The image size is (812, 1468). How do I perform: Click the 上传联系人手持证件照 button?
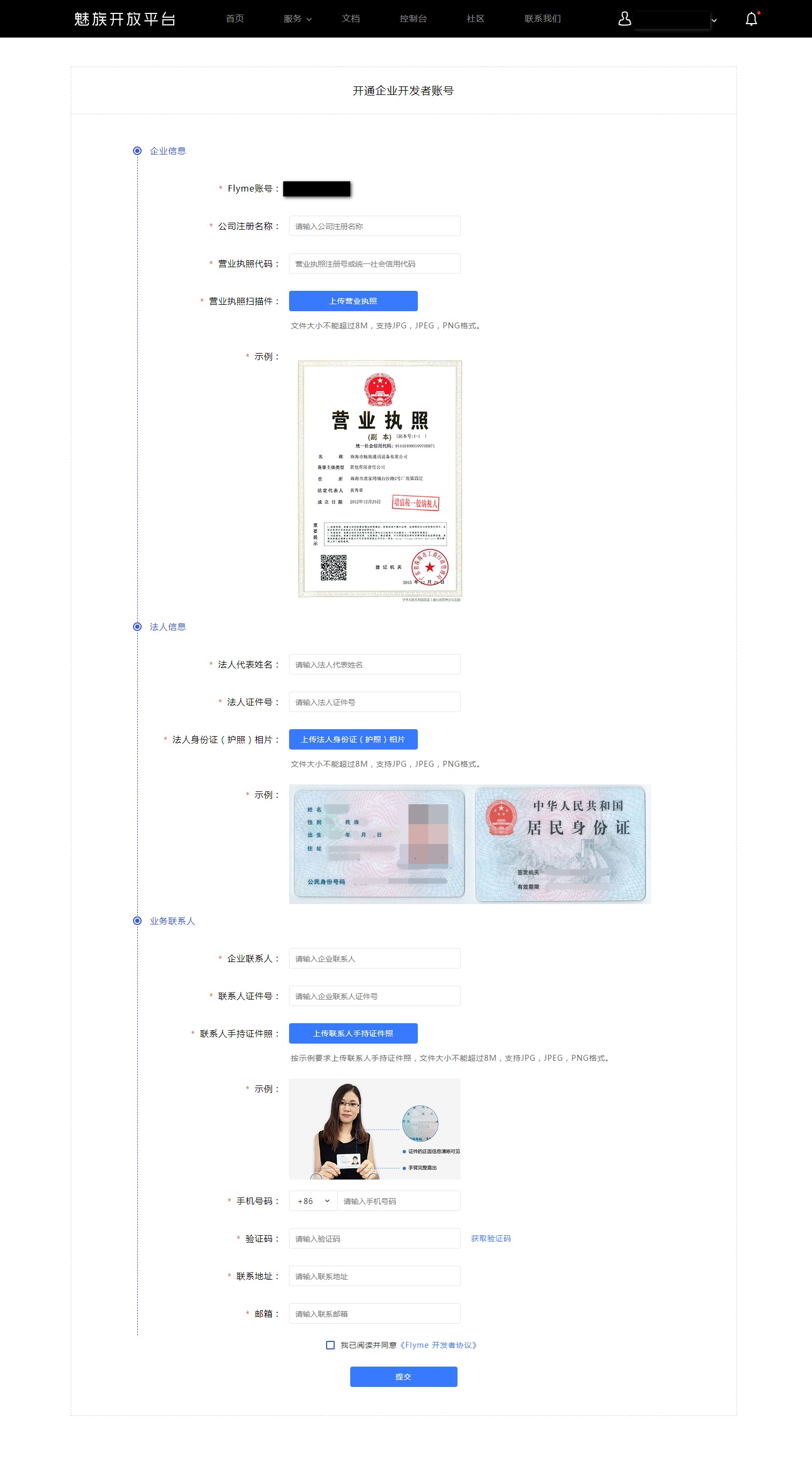click(x=353, y=1033)
